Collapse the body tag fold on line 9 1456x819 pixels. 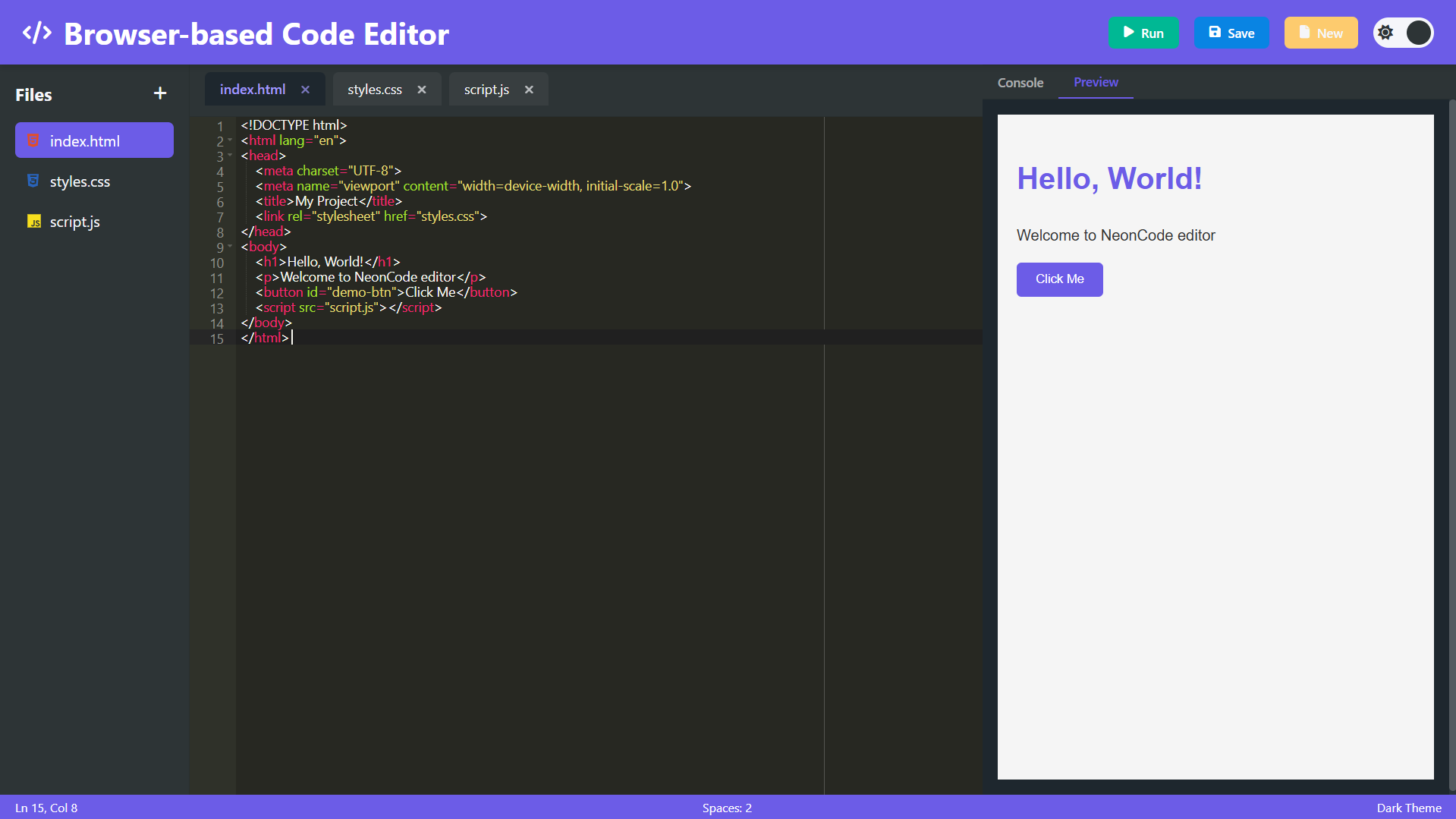230,247
